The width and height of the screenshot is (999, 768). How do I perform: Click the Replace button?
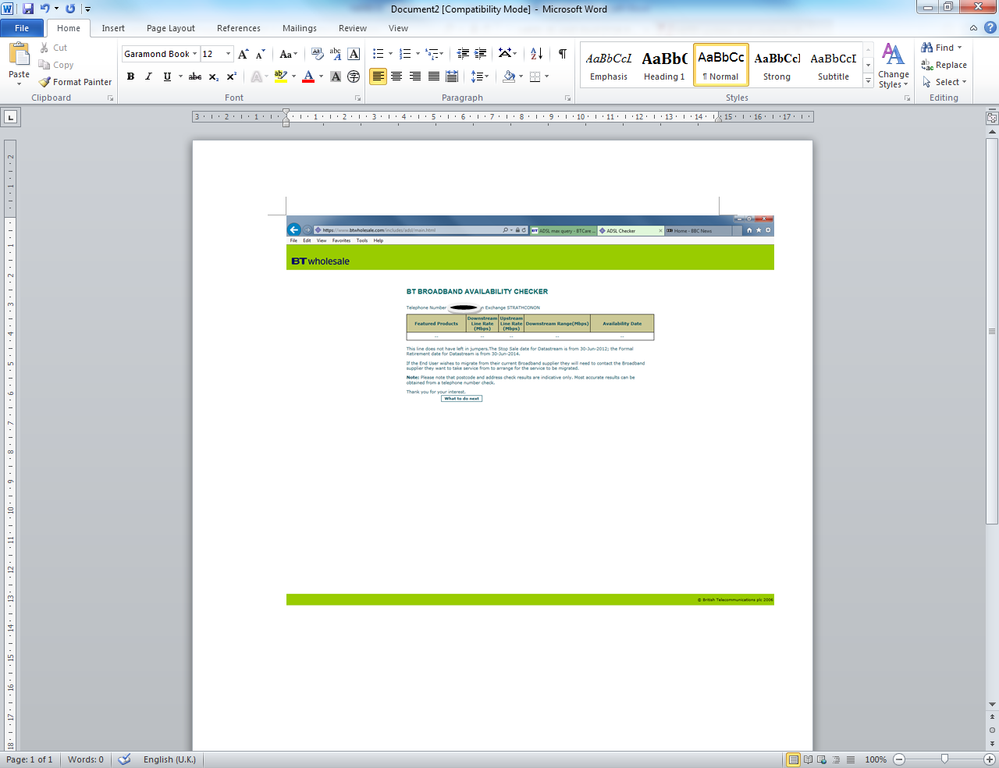point(944,65)
